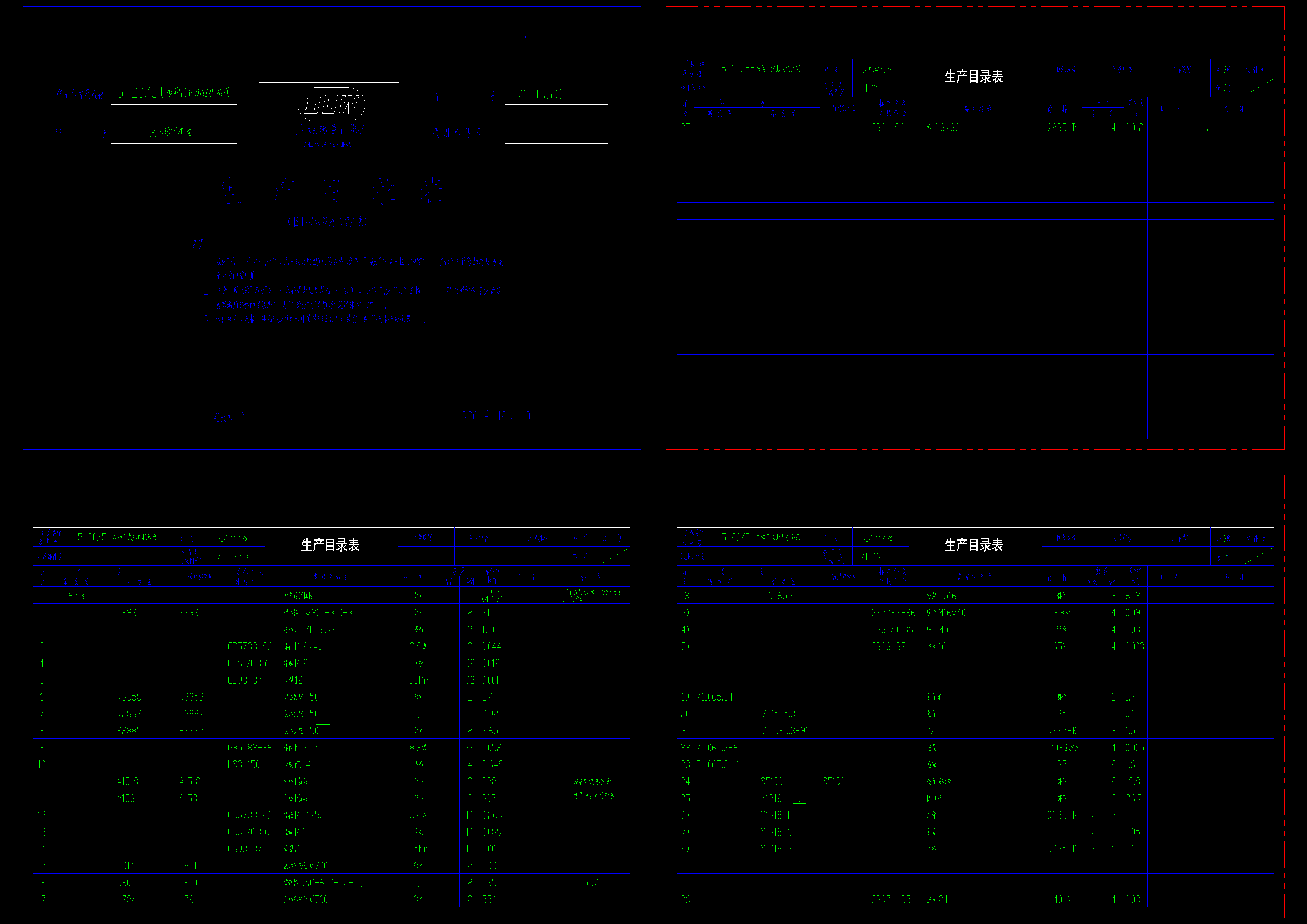
Task: Click the "说明:" heading on the cover sheet
Action: 198,244
